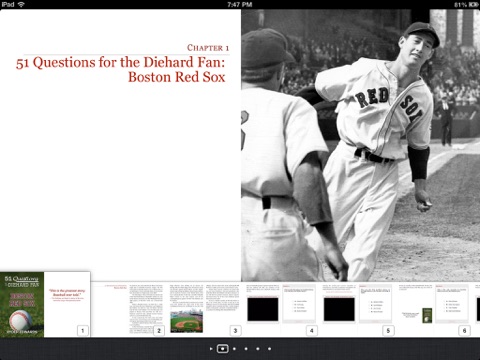
Task: Tap the Red Sox player photograph
Action: [x=361, y=145]
